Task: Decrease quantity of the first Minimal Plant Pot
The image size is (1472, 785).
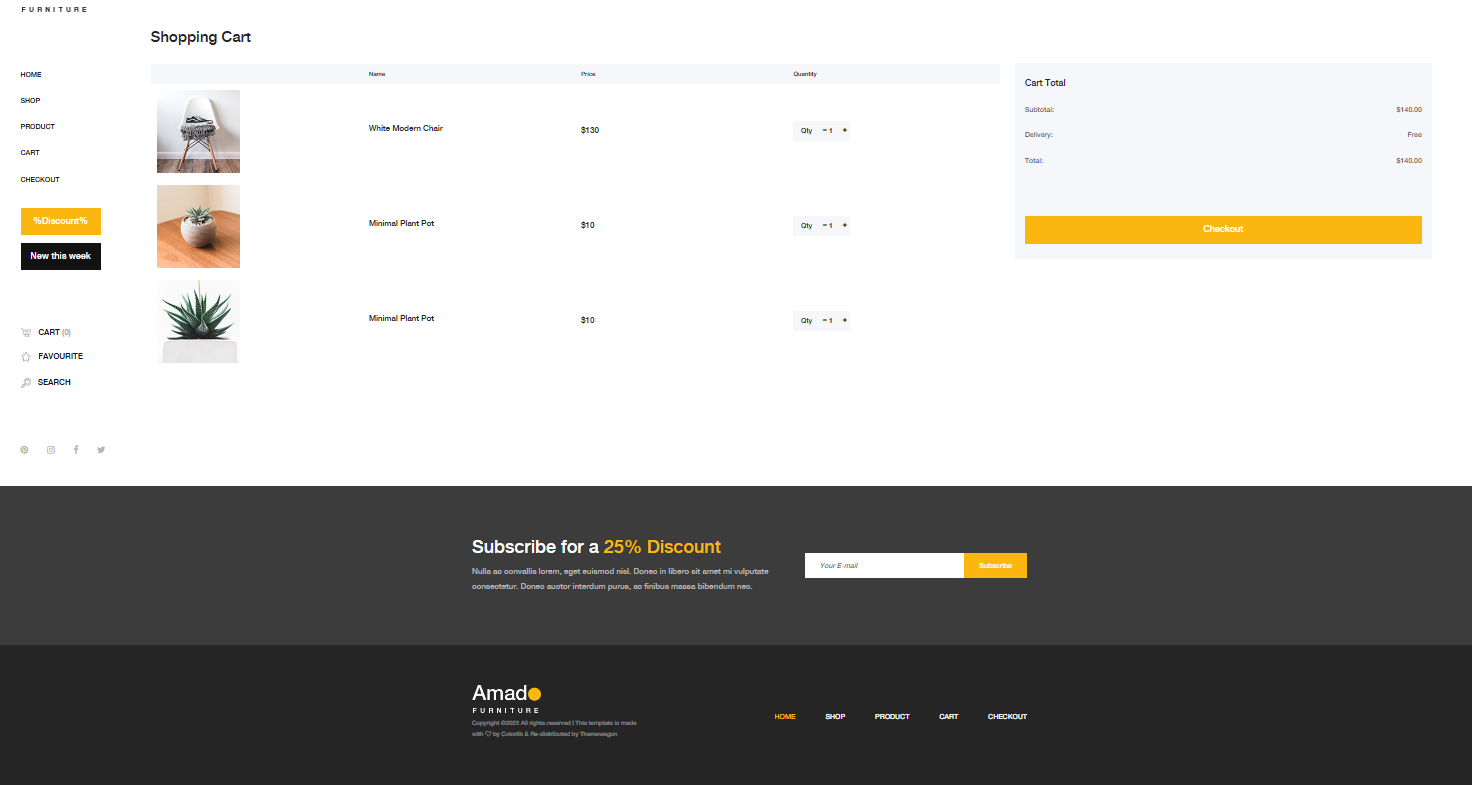Action: (824, 226)
